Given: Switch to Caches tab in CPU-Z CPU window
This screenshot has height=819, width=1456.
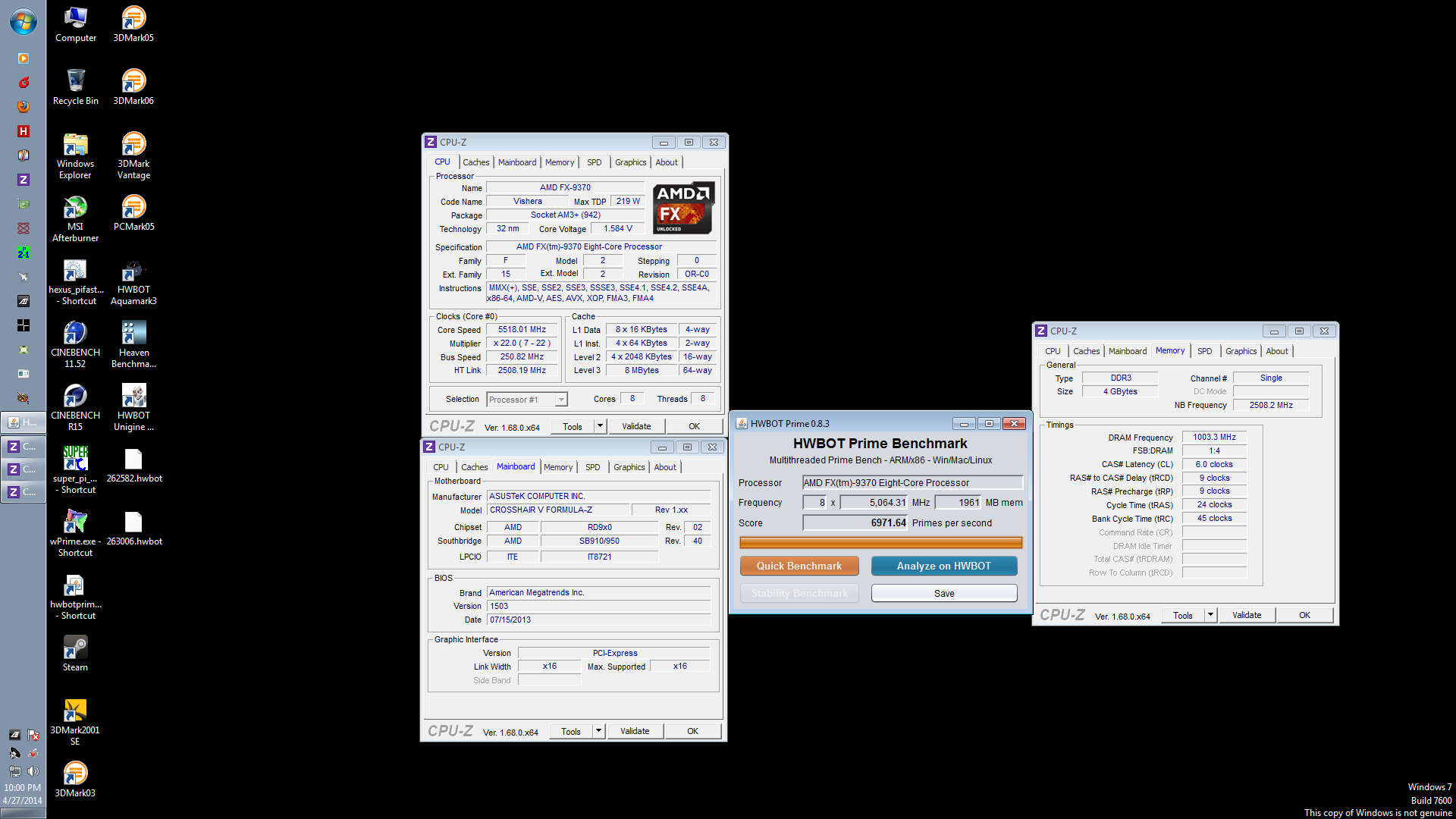Looking at the screenshot, I should point(475,162).
